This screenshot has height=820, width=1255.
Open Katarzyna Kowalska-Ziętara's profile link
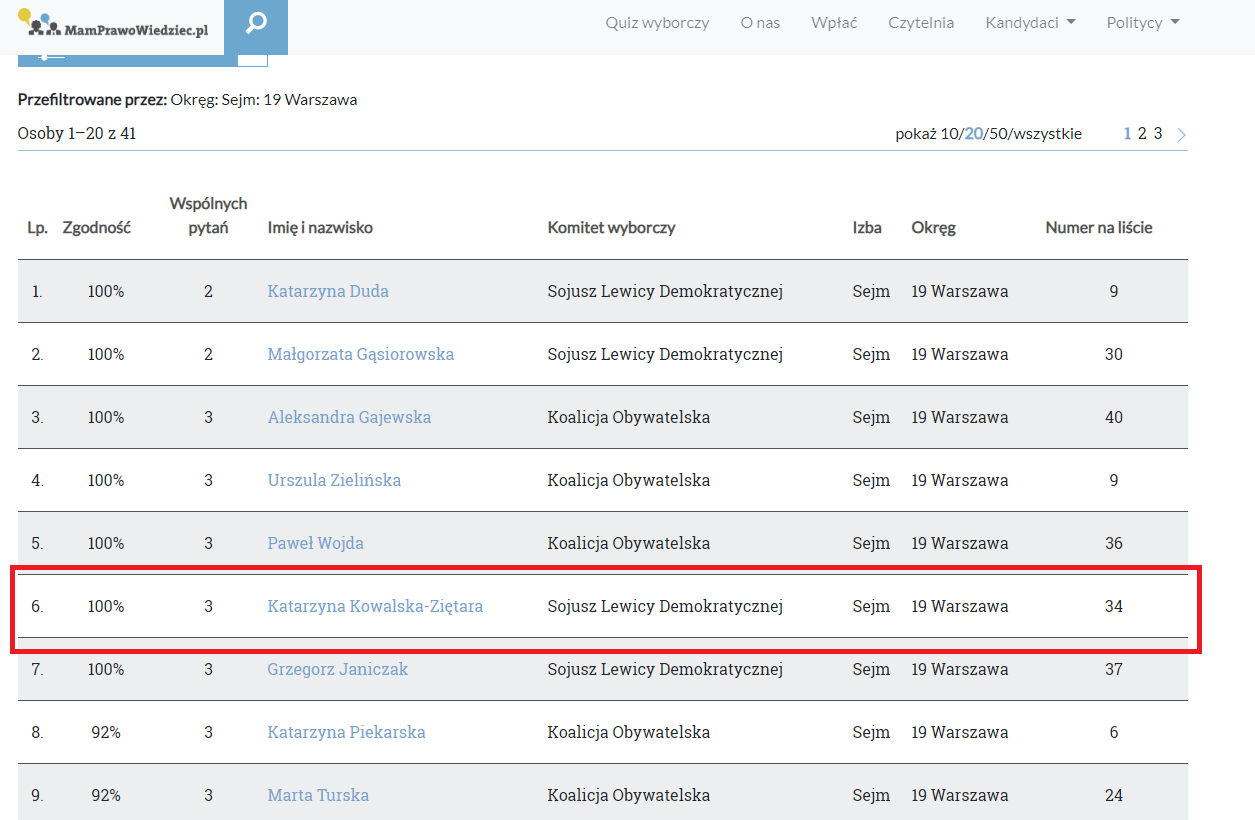point(375,606)
